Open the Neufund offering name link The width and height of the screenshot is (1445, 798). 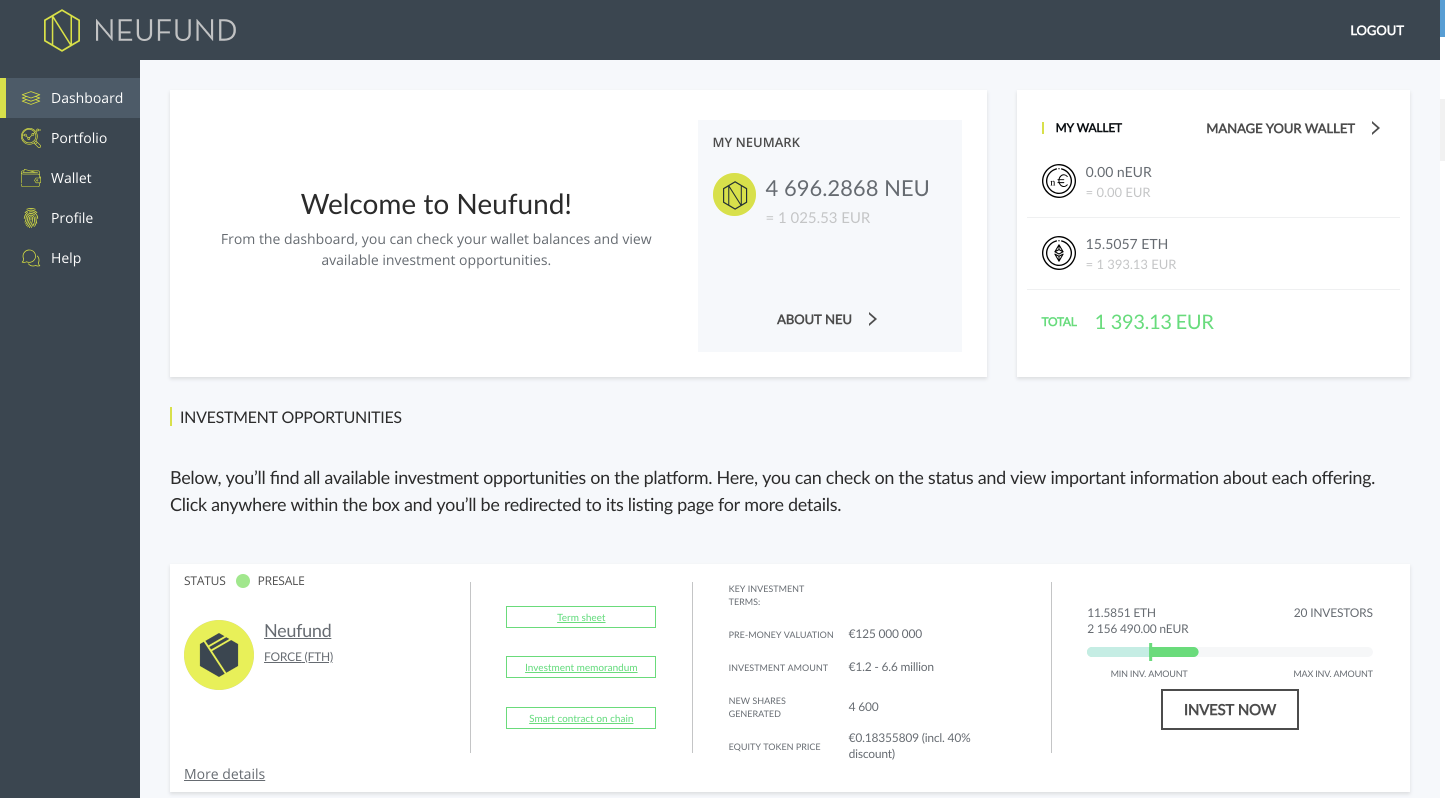(298, 631)
